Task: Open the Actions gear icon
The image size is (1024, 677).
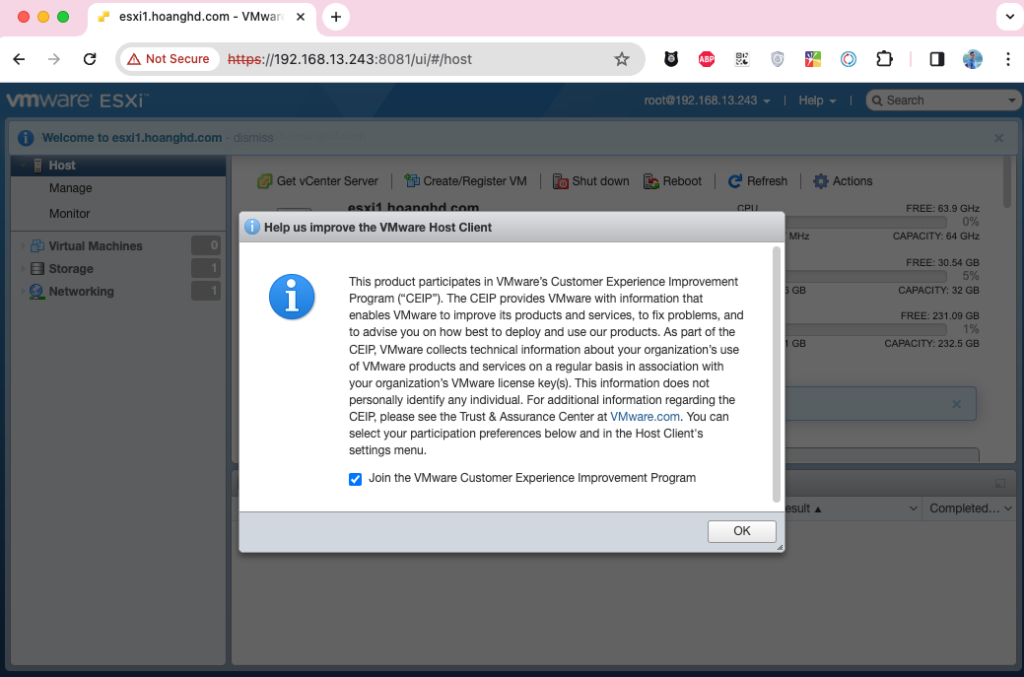Action: pyautogui.click(x=821, y=181)
